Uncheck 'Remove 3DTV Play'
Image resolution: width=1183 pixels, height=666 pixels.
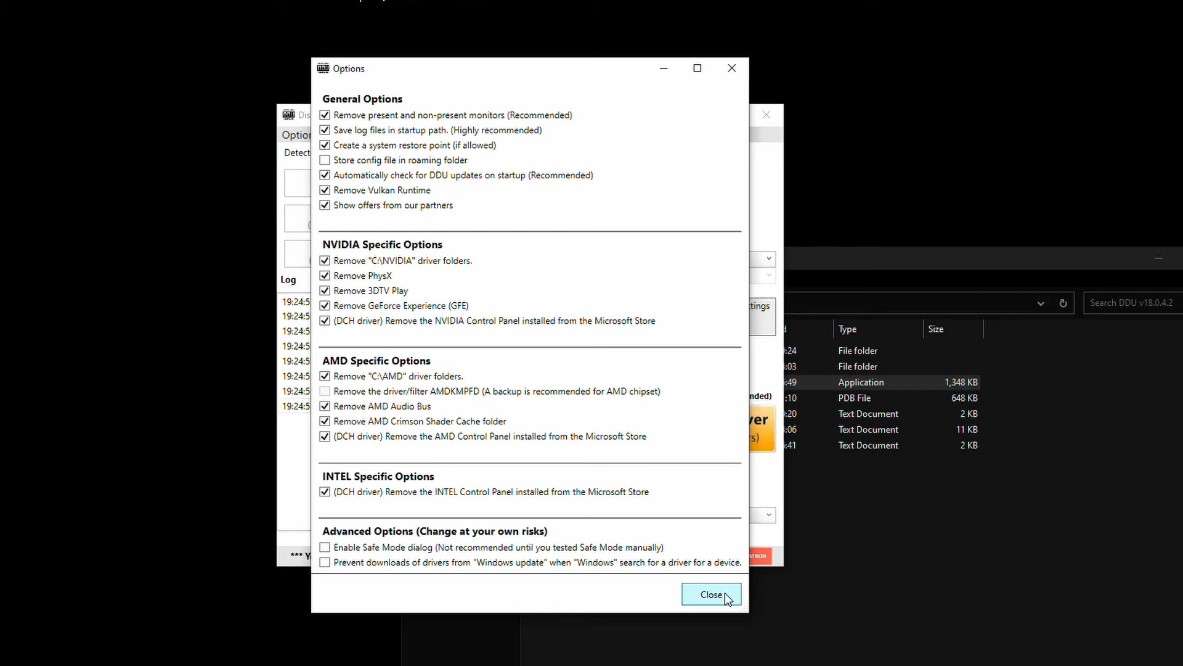pyautogui.click(x=325, y=290)
